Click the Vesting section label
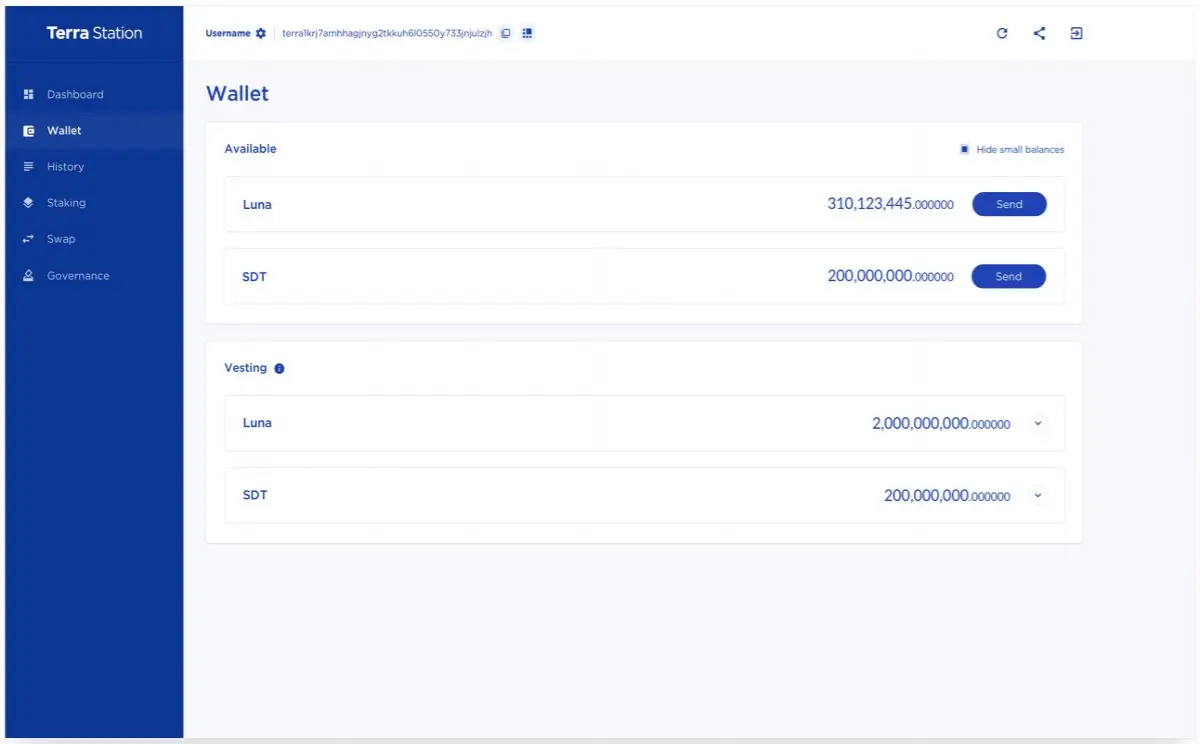 pyautogui.click(x=246, y=368)
